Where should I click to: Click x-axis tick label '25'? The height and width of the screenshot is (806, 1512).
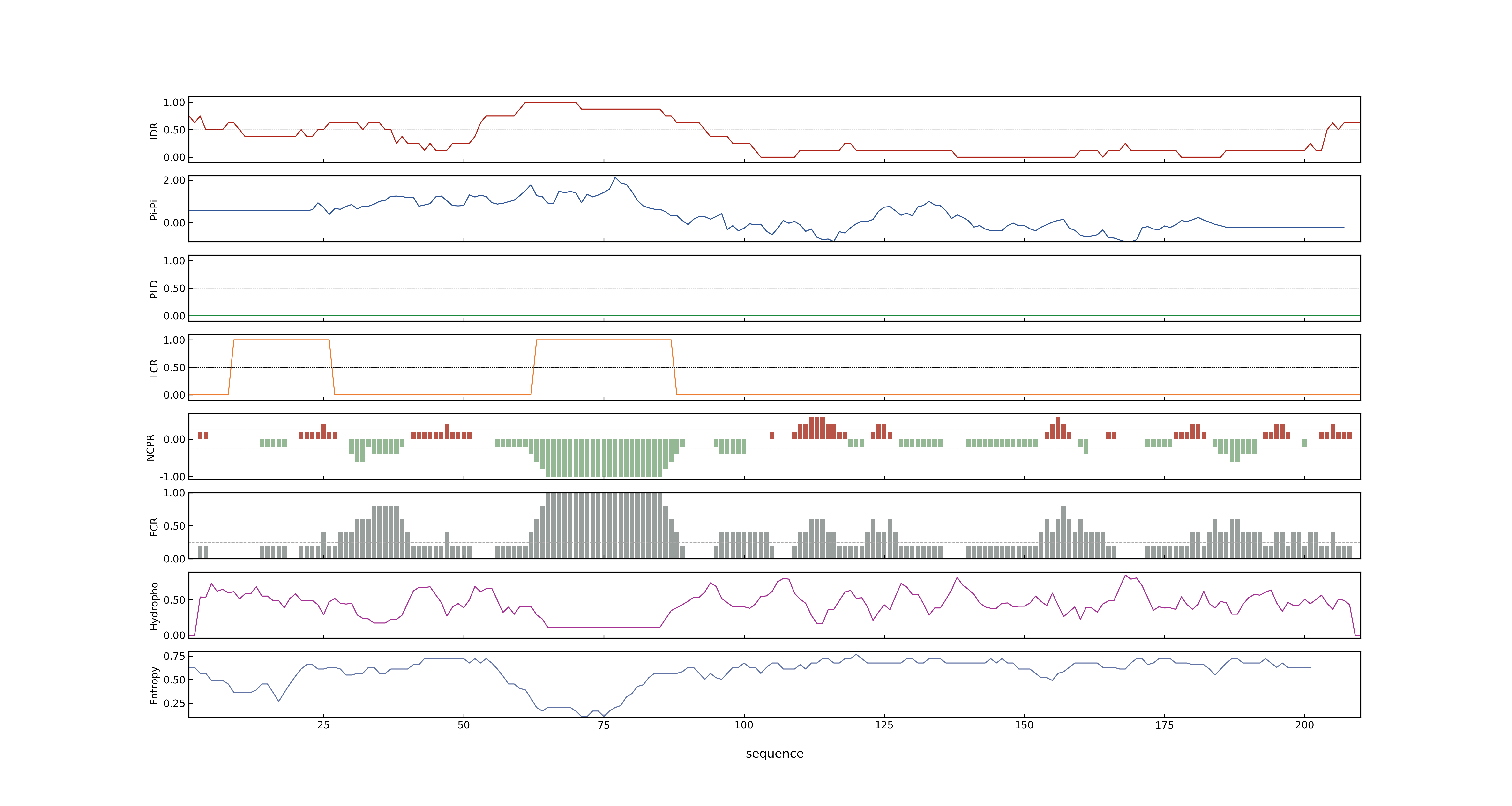(323, 725)
